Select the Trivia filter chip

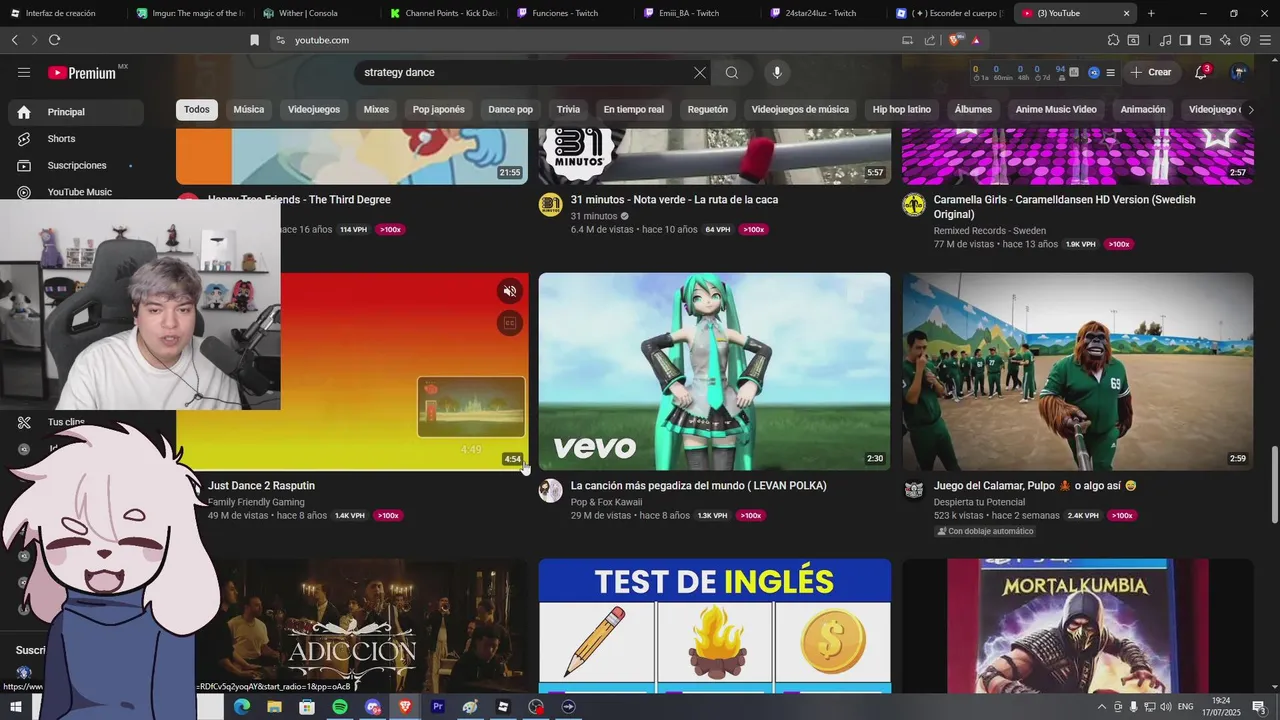[568, 109]
